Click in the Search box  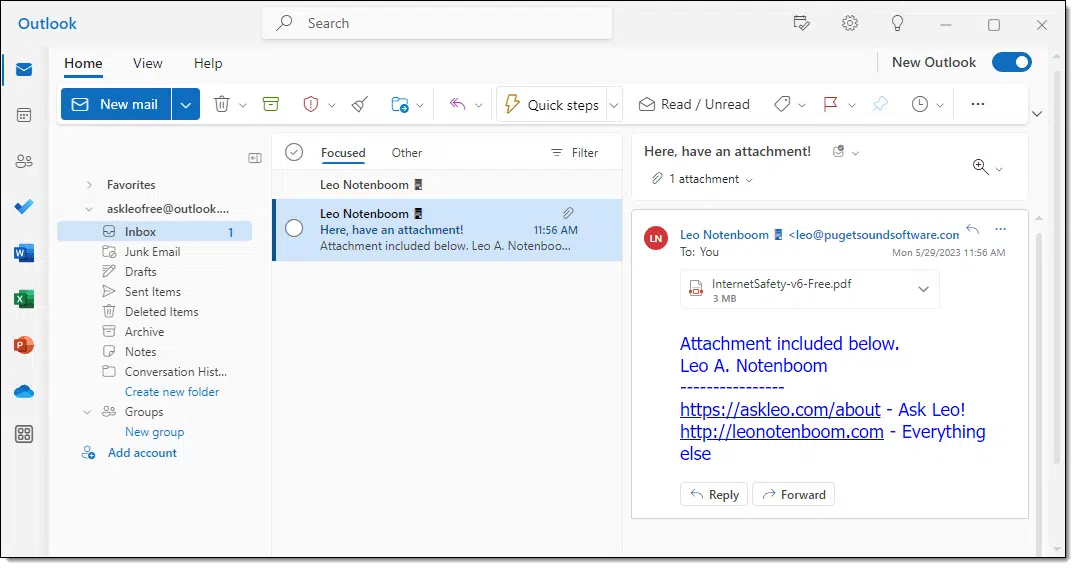click(437, 23)
